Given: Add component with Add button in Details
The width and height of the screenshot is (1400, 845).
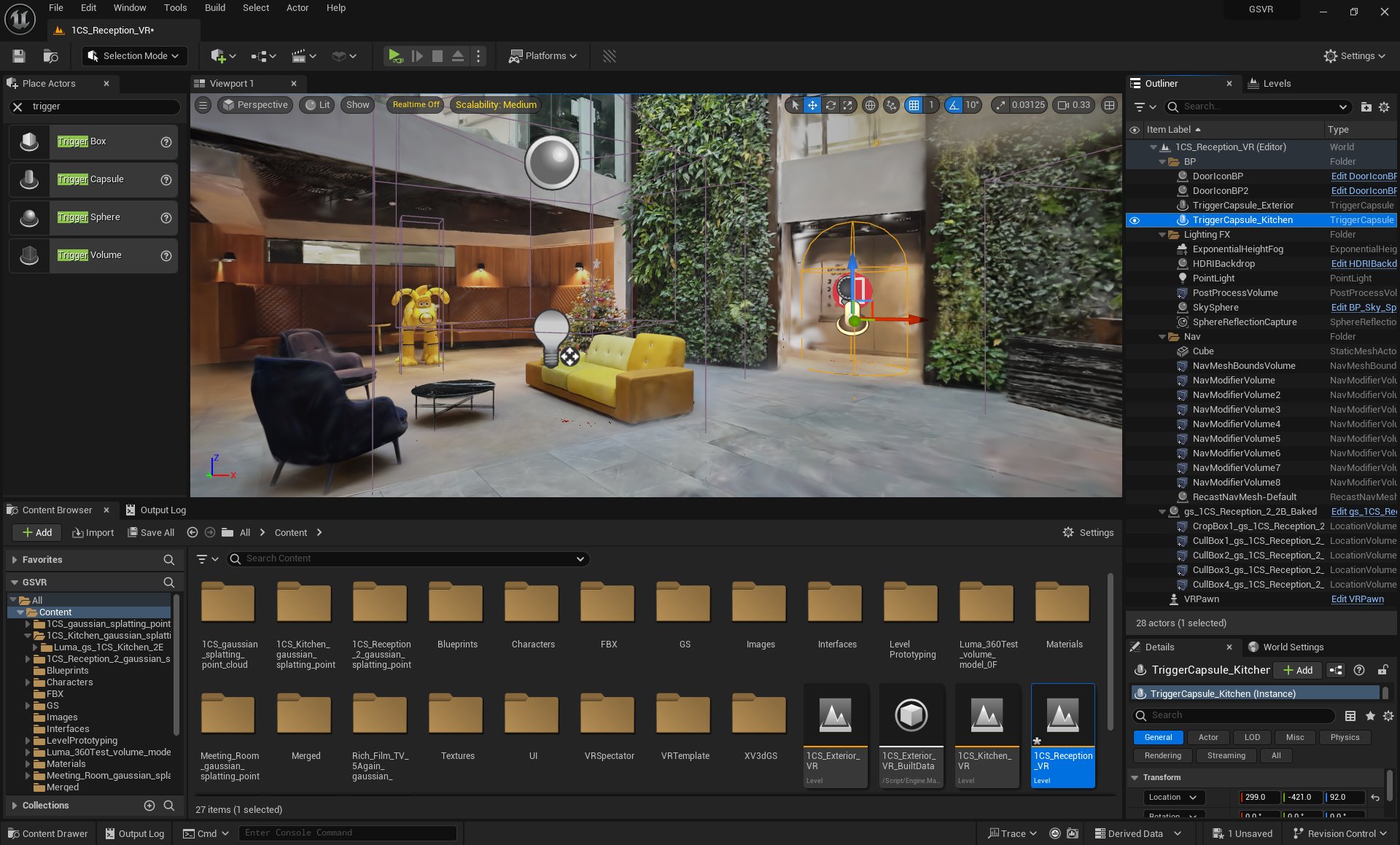Looking at the screenshot, I should coord(1298,671).
